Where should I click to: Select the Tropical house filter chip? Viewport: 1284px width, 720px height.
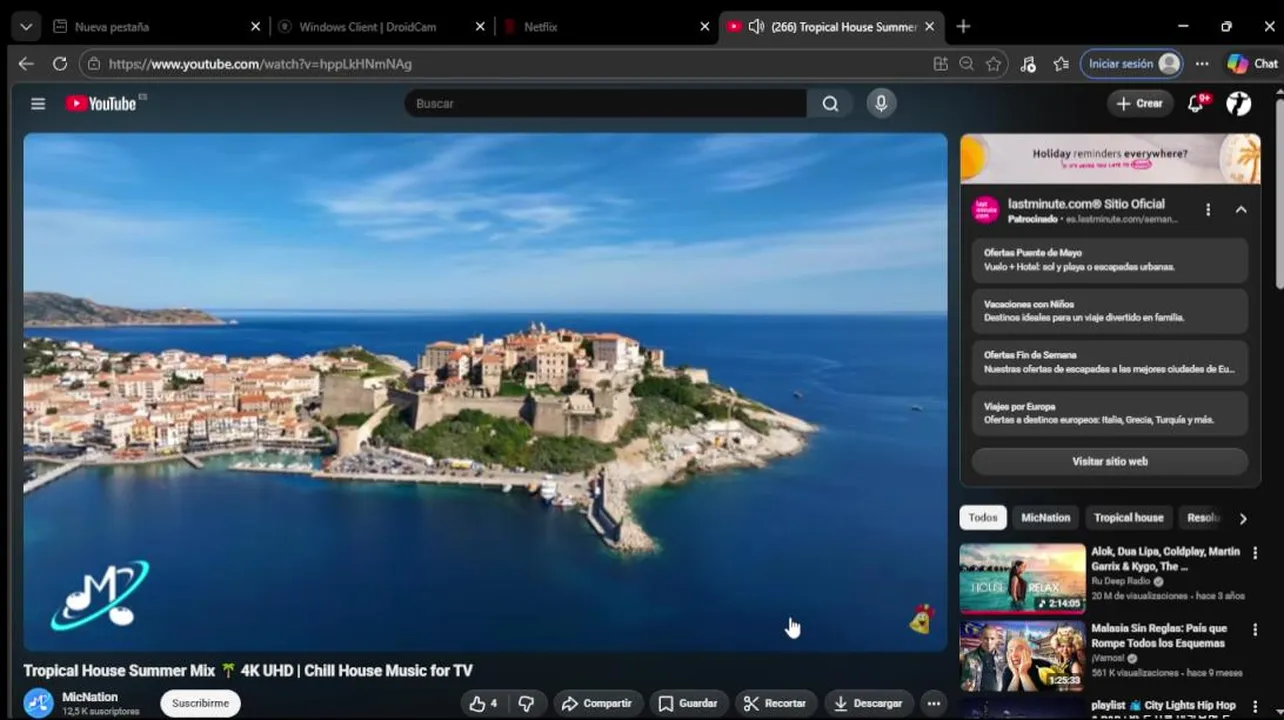[1128, 517]
